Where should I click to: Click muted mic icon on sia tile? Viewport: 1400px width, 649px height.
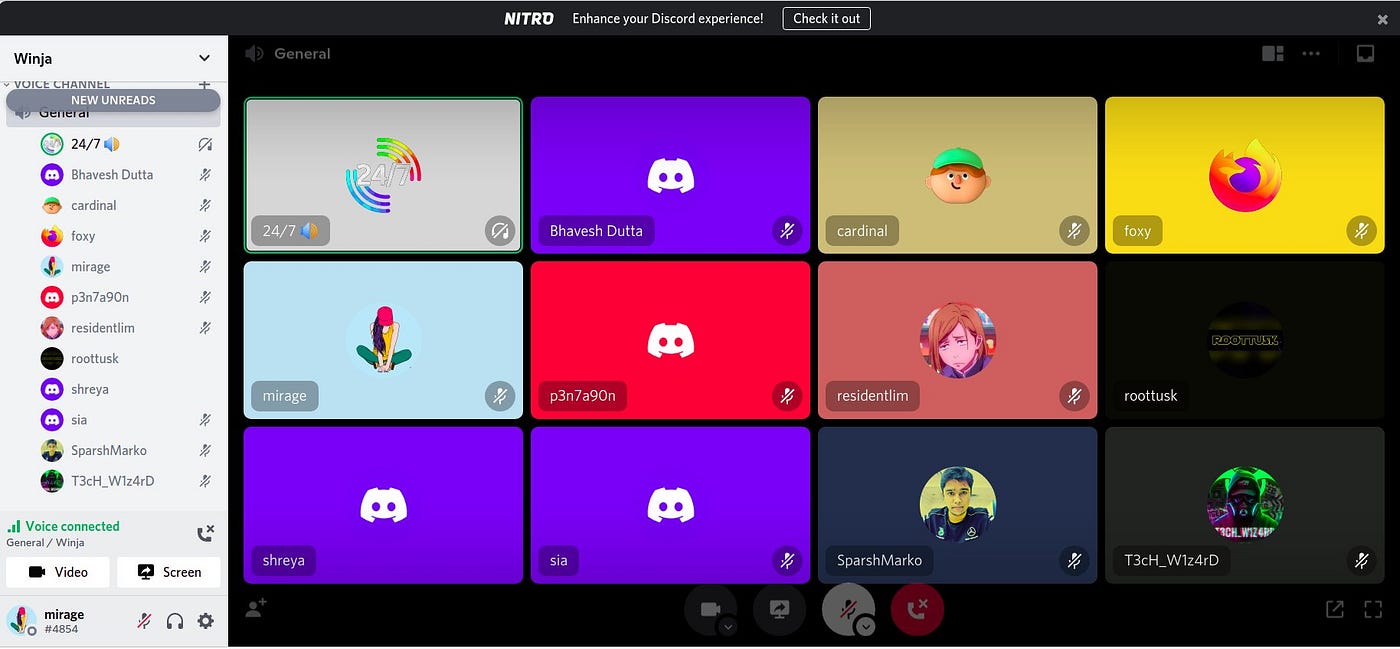pyautogui.click(x=787, y=561)
